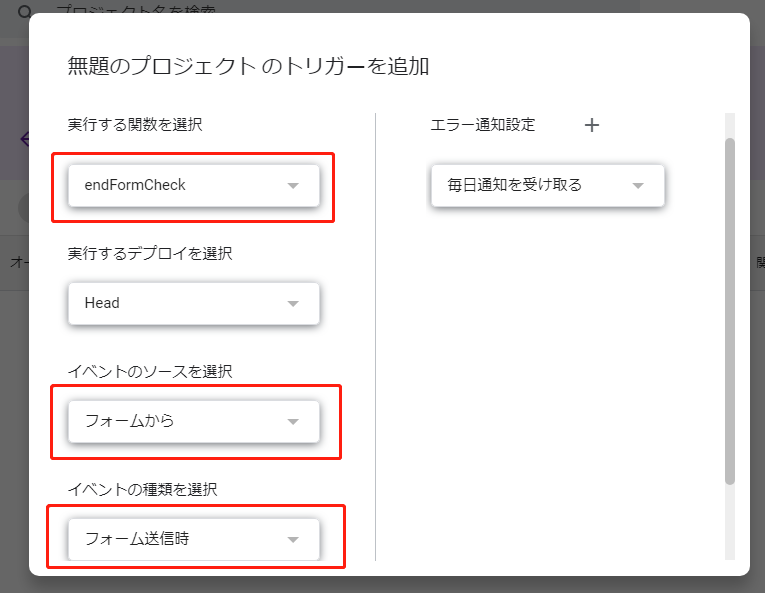Click the 実行する関数を選択 label
Viewport: 765px width, 593px height.
pyautogui.click(x=135, y=125)
